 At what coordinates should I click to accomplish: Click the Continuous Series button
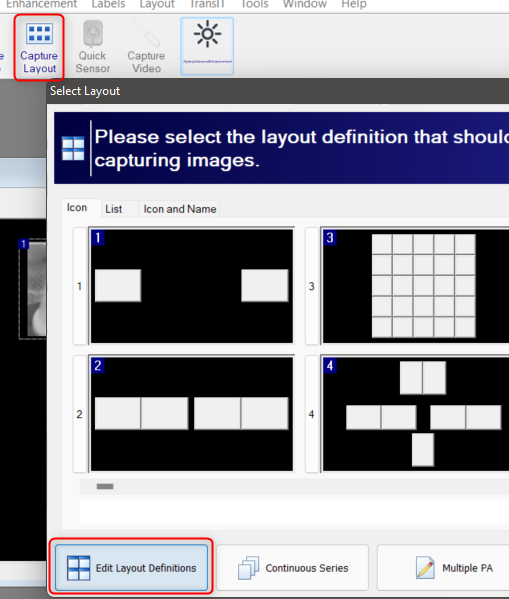(x=292, y=568)
